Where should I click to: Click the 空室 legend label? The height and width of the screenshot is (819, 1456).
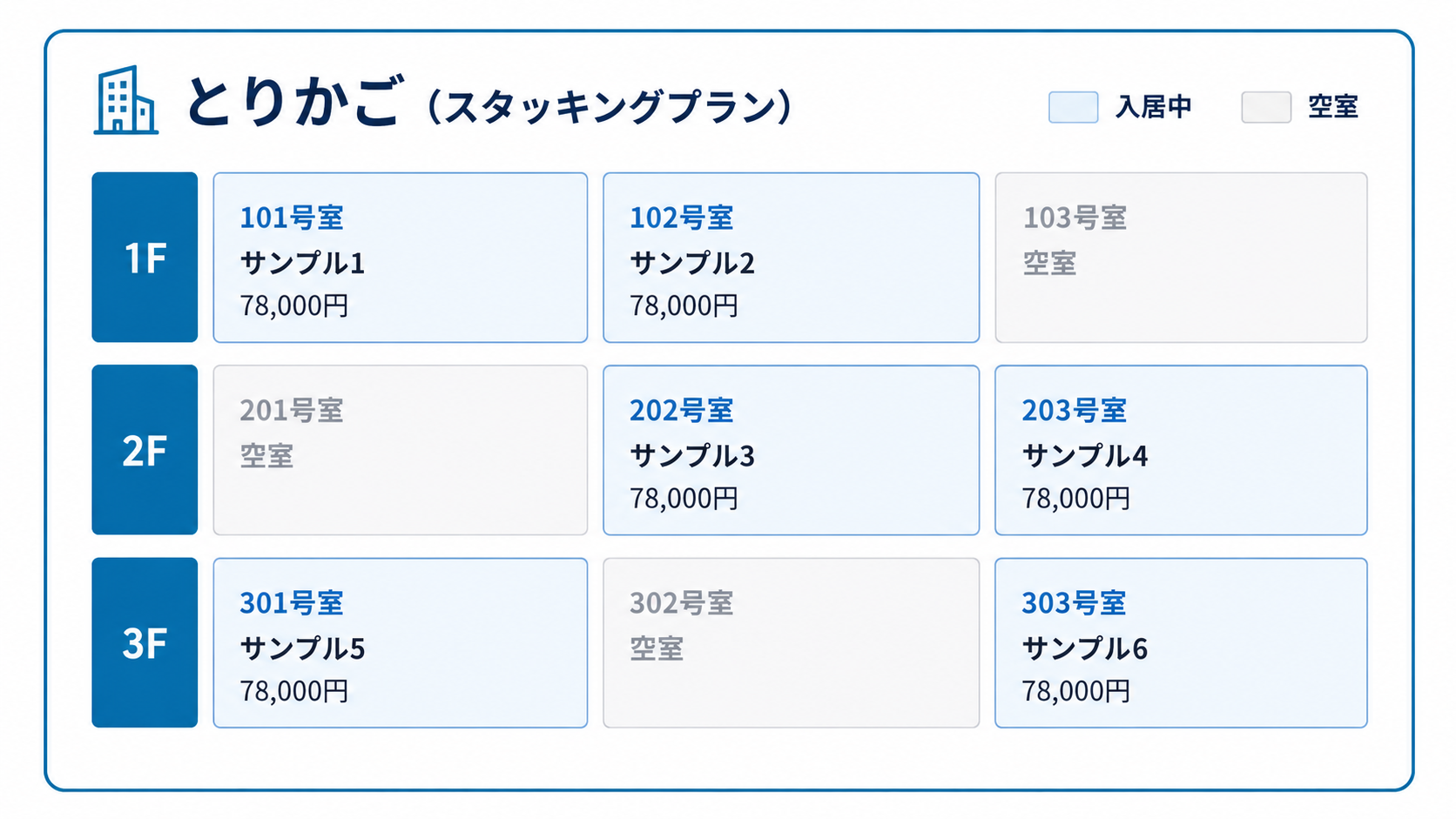pos(1333,107)
